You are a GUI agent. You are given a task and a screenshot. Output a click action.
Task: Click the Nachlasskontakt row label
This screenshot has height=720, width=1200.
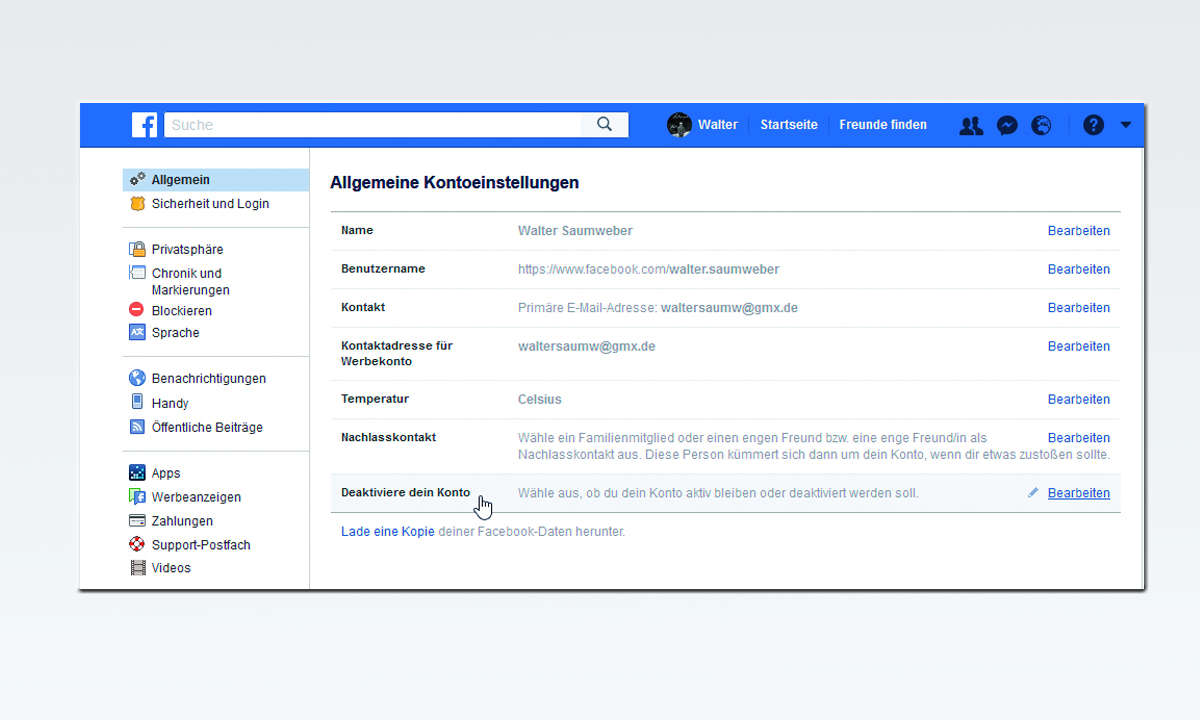tap(388, 437)
